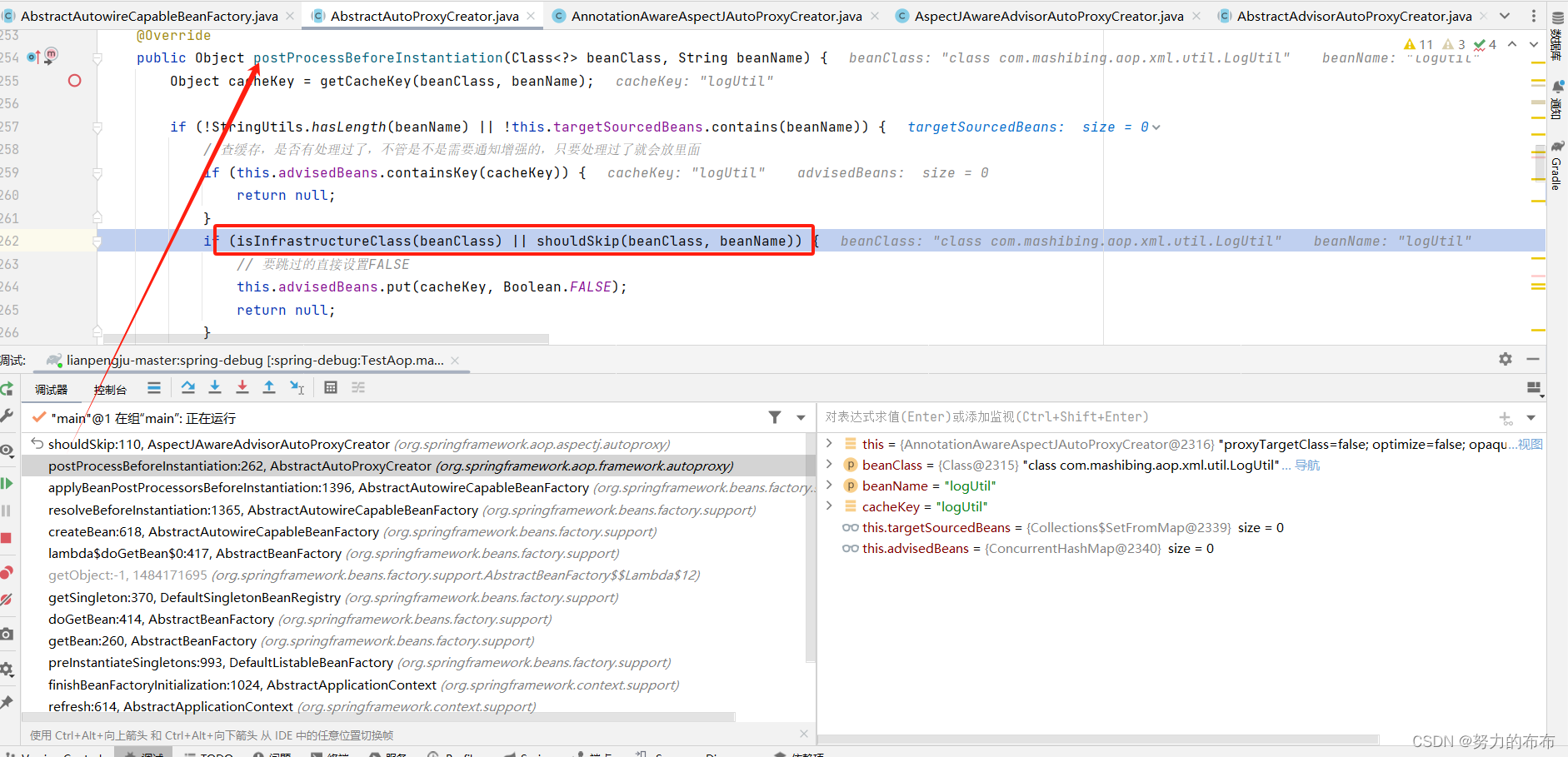Click the Run to Cursor icon
This screenshot has width=1568, height=757.
[297, 387]
